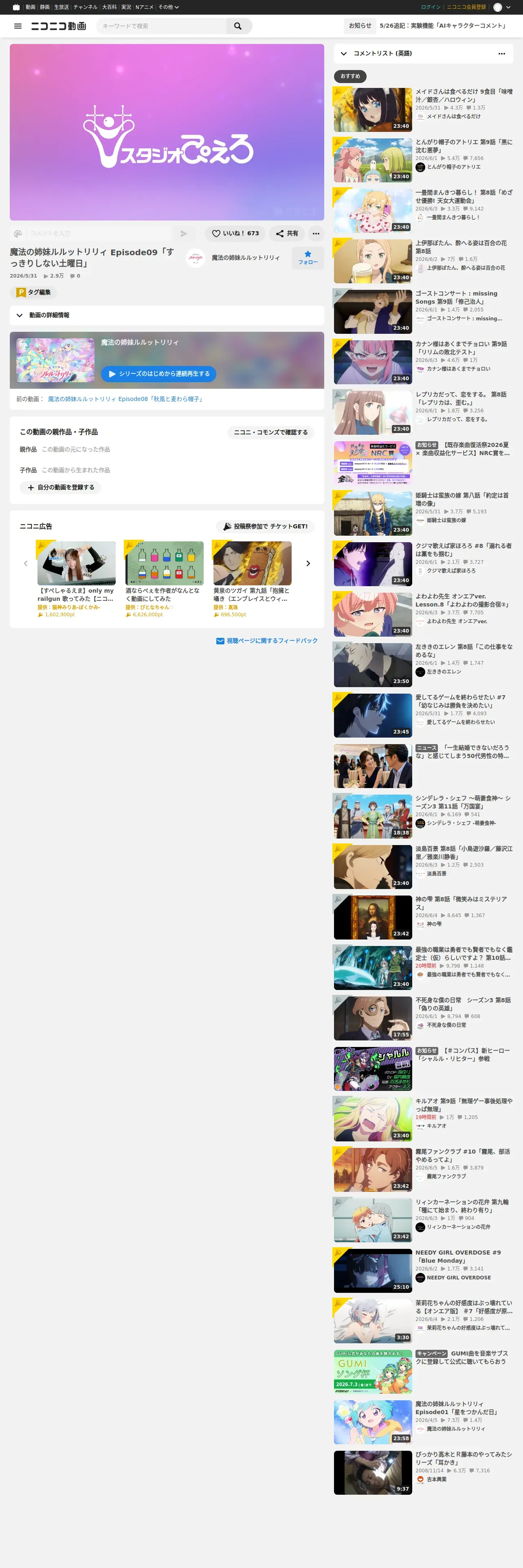Click the 魔法の姉妹ルルットリリィ channel avatar

click(x=195, y=258)
